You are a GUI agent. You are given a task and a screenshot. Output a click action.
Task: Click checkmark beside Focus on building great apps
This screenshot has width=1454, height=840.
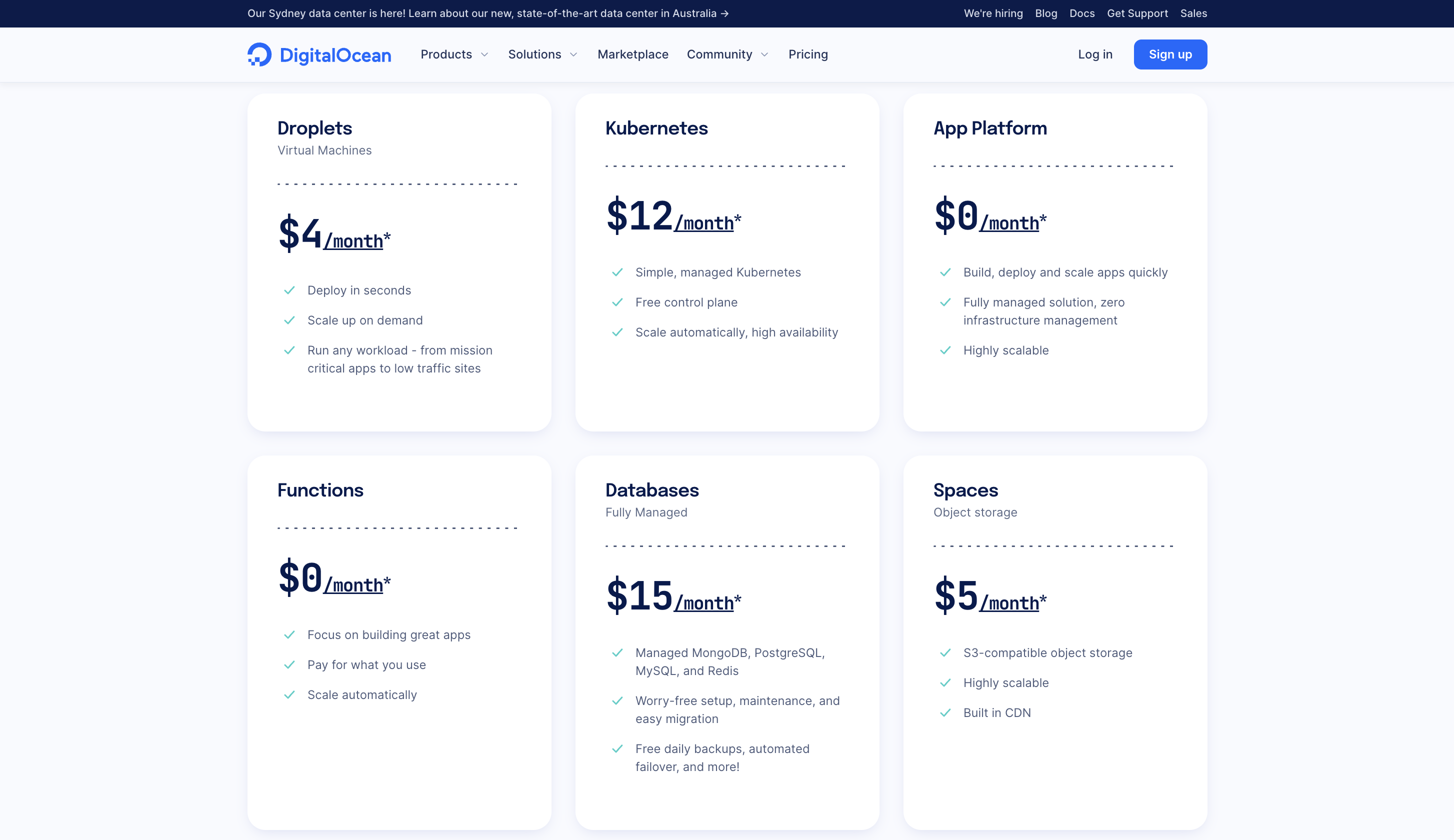(289, 634)
